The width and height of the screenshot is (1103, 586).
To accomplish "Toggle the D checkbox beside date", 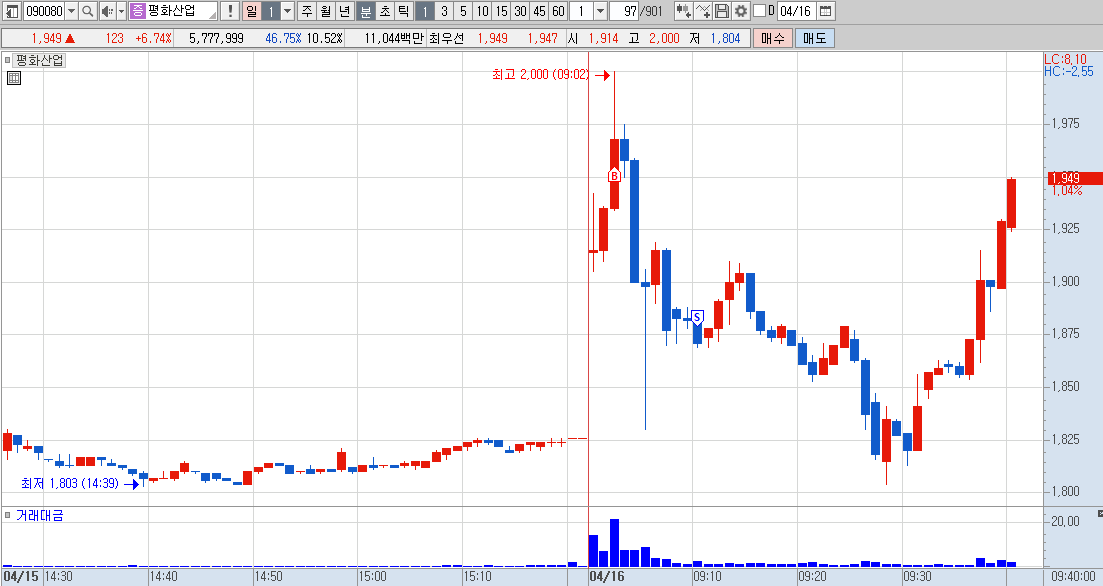I will [759, 11].
